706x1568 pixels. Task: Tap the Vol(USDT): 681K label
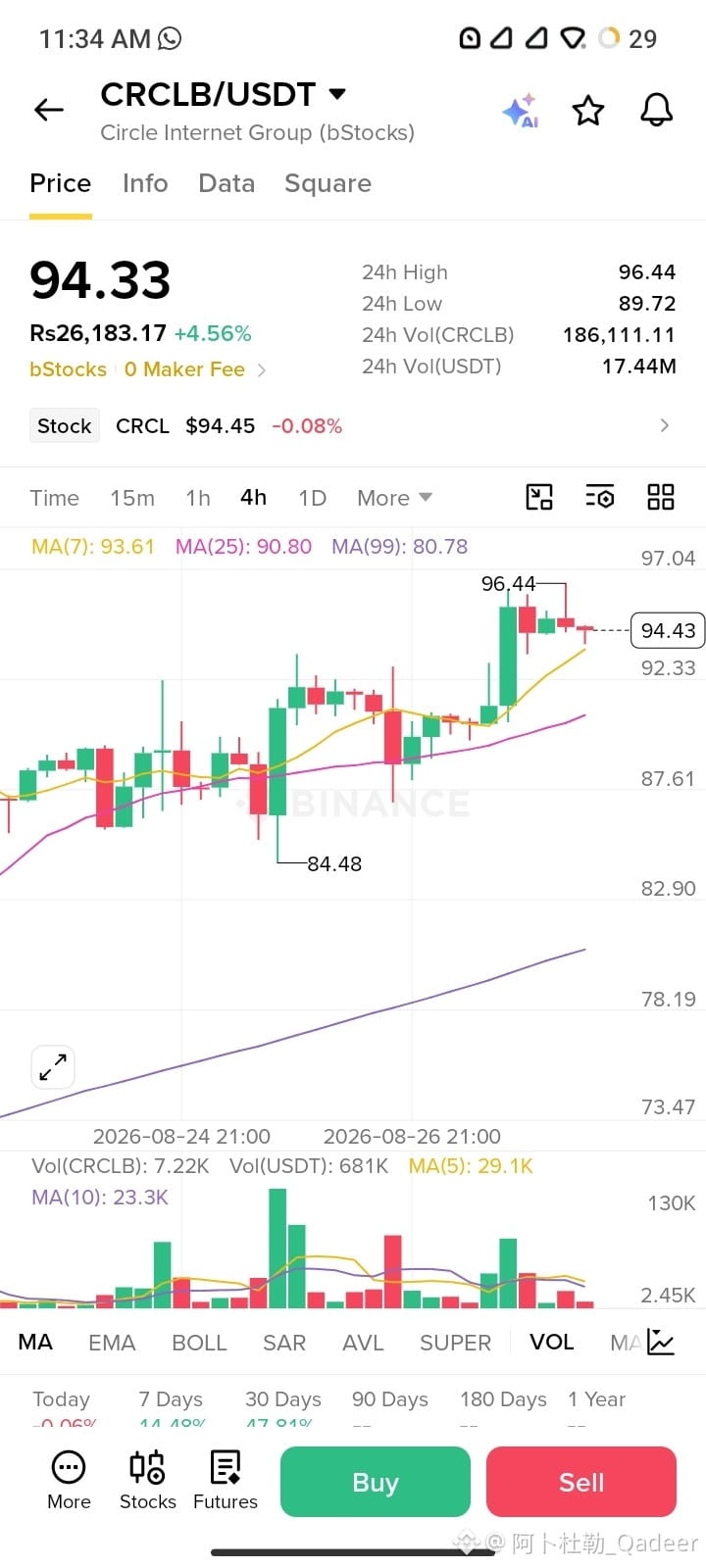pos(309,1166)
